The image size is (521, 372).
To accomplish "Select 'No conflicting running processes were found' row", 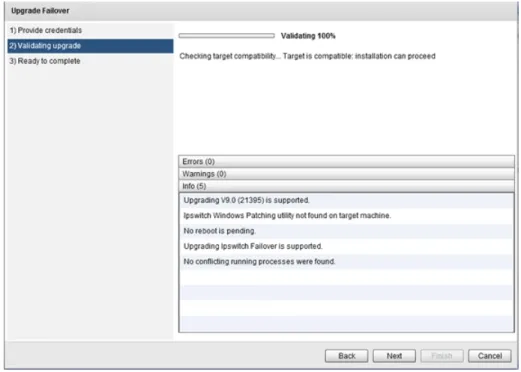I will tap(346, 262).
